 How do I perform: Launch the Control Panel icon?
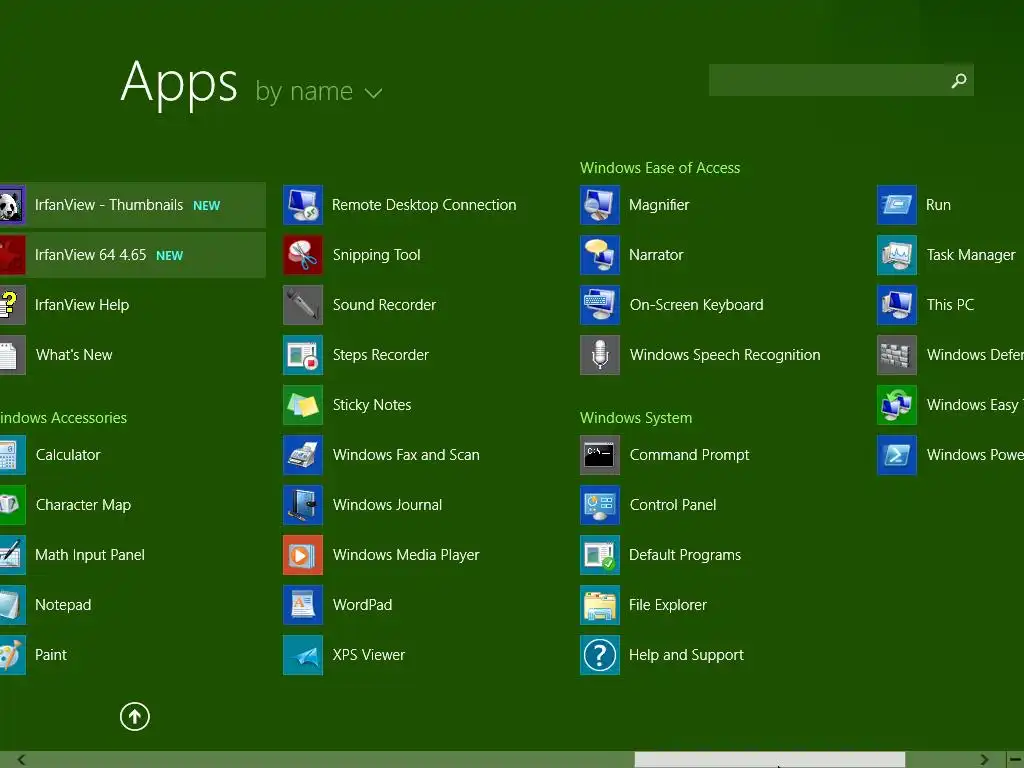click(x=600, y=505)
